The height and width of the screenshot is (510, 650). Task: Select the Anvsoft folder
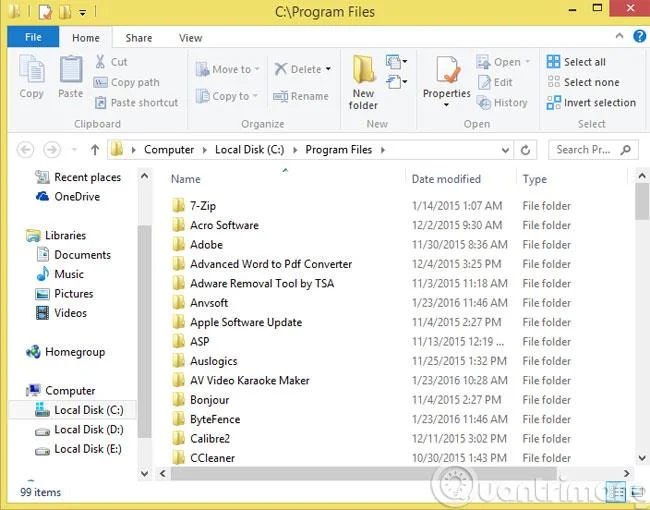209,303
